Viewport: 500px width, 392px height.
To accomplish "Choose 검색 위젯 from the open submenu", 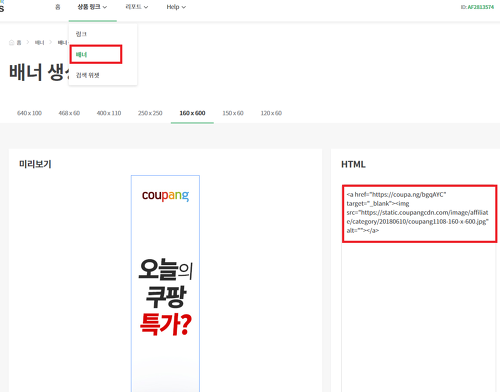I will coord(87,75).
